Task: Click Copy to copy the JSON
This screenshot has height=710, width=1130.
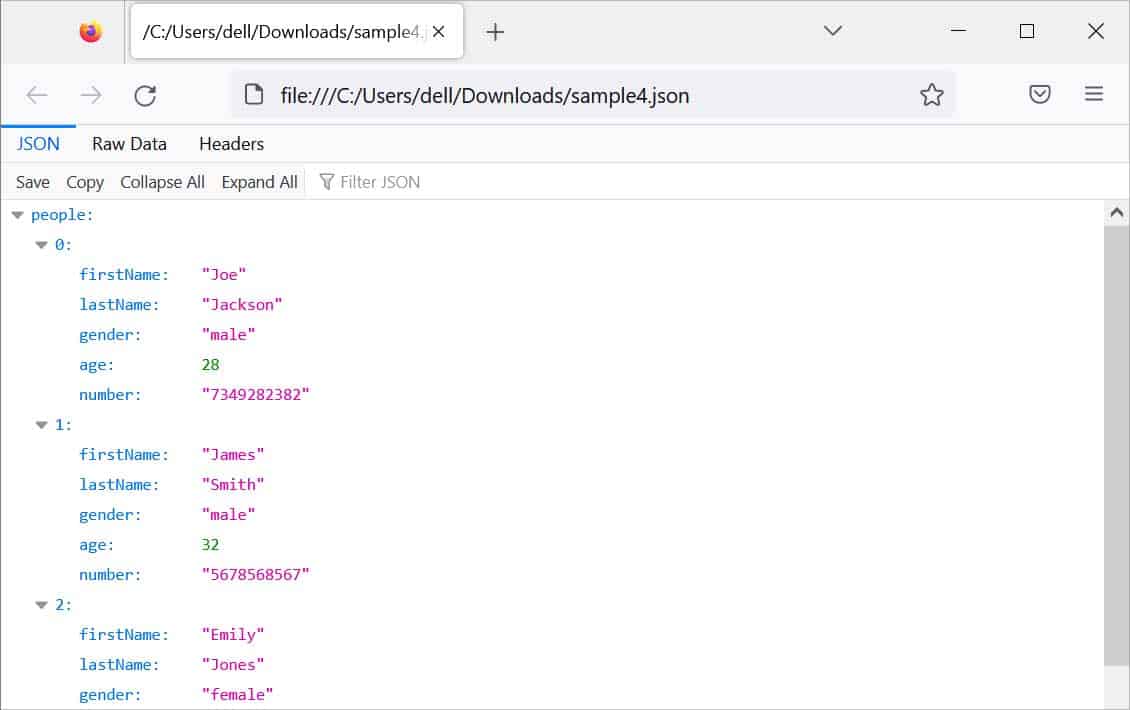Action: (84, 181)
